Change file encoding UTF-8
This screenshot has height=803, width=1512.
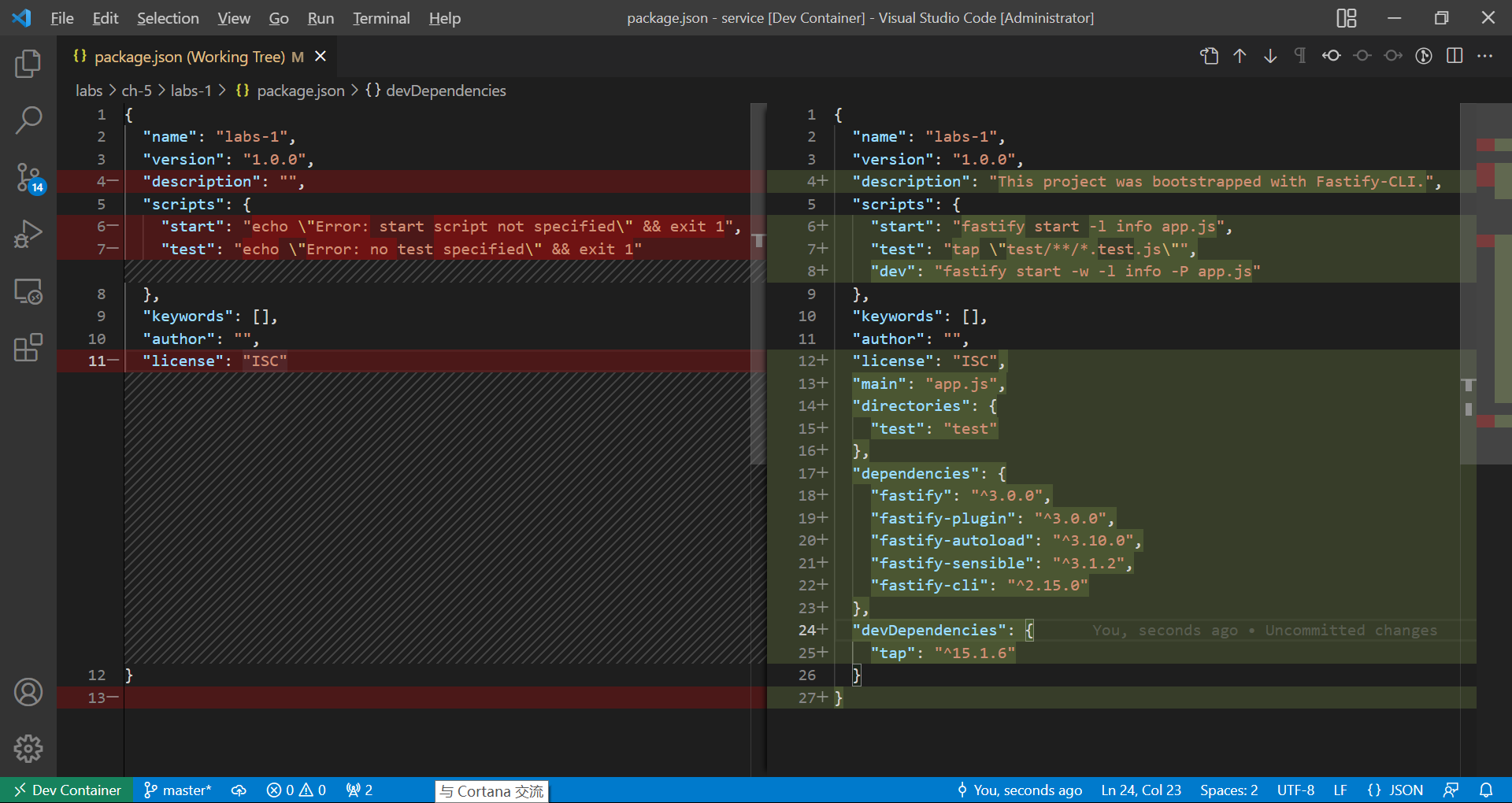[1295, 790]
